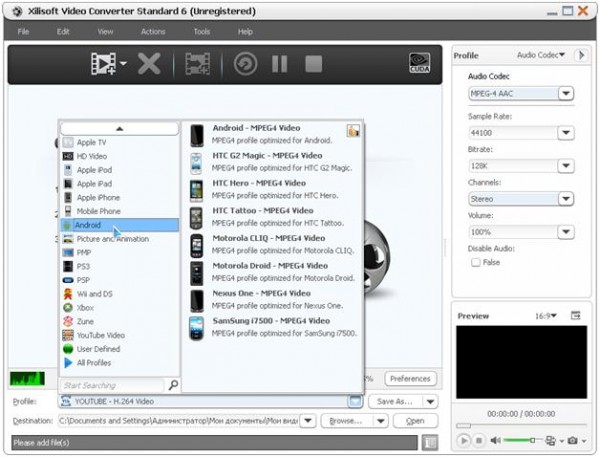Select Apple iPhone category
600x457 pixels.
pyautogui.click(x=120, y=197)
